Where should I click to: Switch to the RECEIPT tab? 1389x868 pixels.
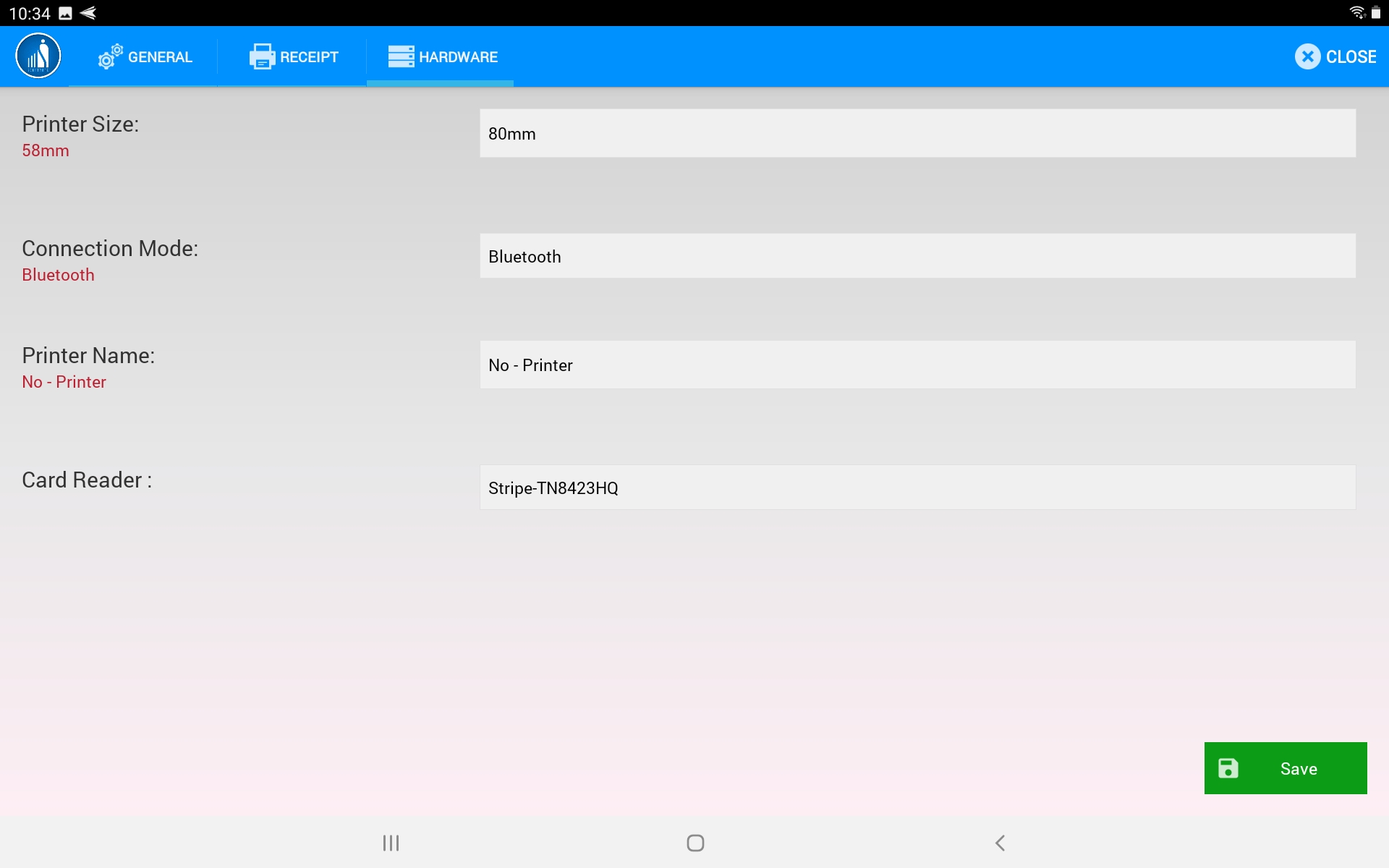point(309,57)
